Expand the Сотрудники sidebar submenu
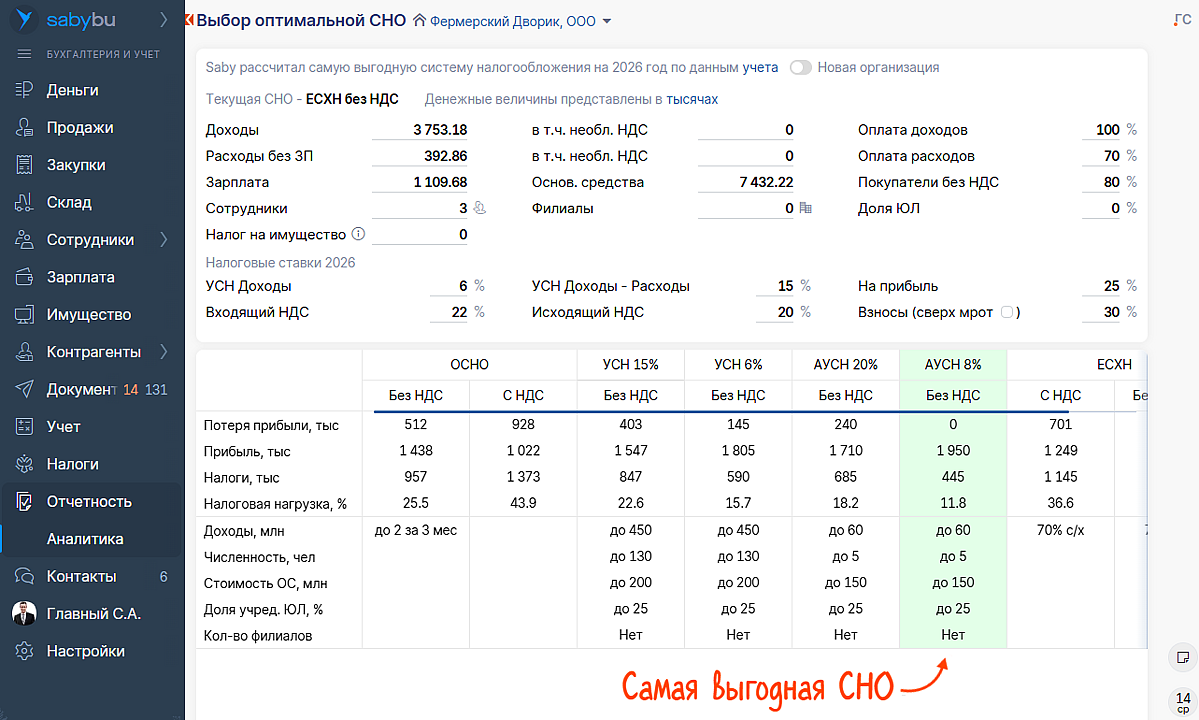1199x720 pixels. [x=163, y=240]
